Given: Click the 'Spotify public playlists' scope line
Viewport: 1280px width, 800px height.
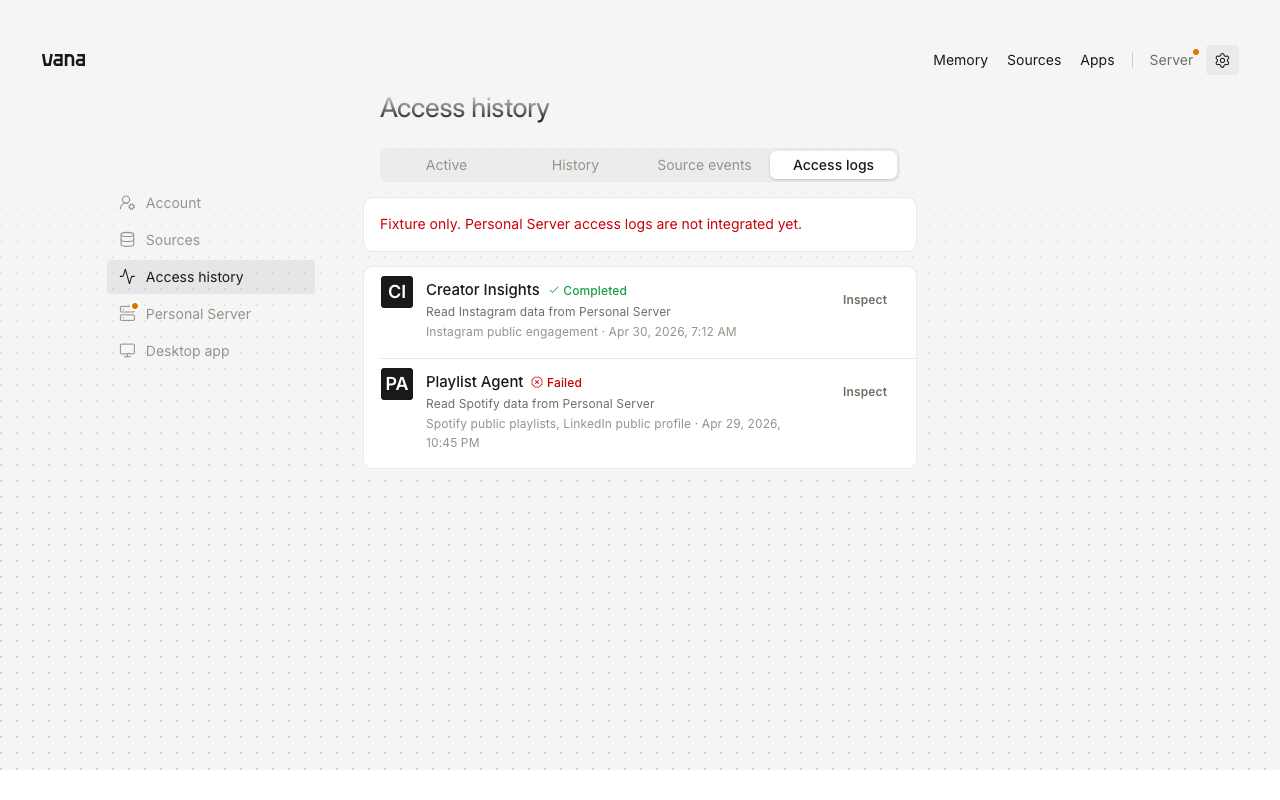Looking at the screenshot, I should click(603, 433).
